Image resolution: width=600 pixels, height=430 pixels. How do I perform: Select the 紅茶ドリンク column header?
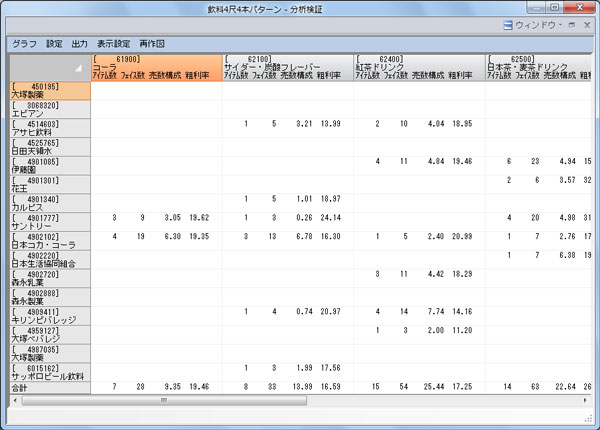(x=419, y=68)
